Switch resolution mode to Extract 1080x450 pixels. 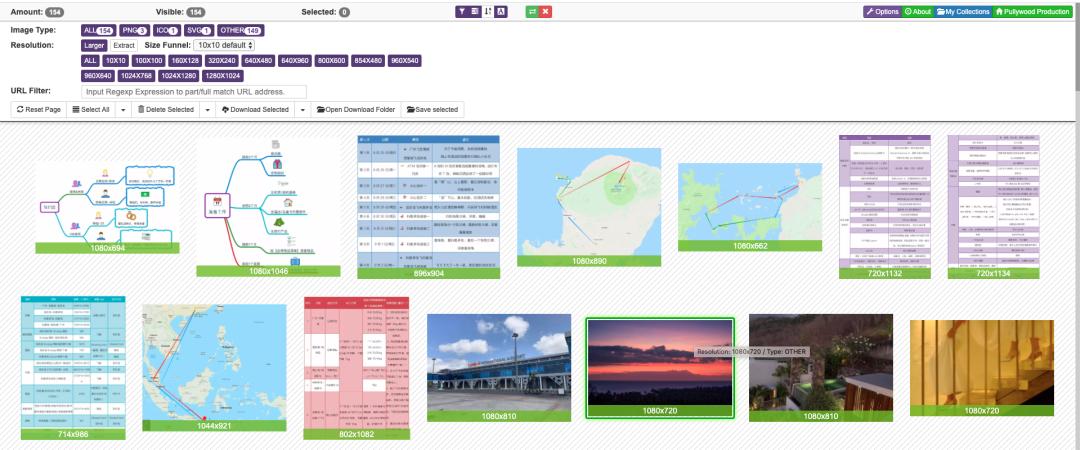124,46
